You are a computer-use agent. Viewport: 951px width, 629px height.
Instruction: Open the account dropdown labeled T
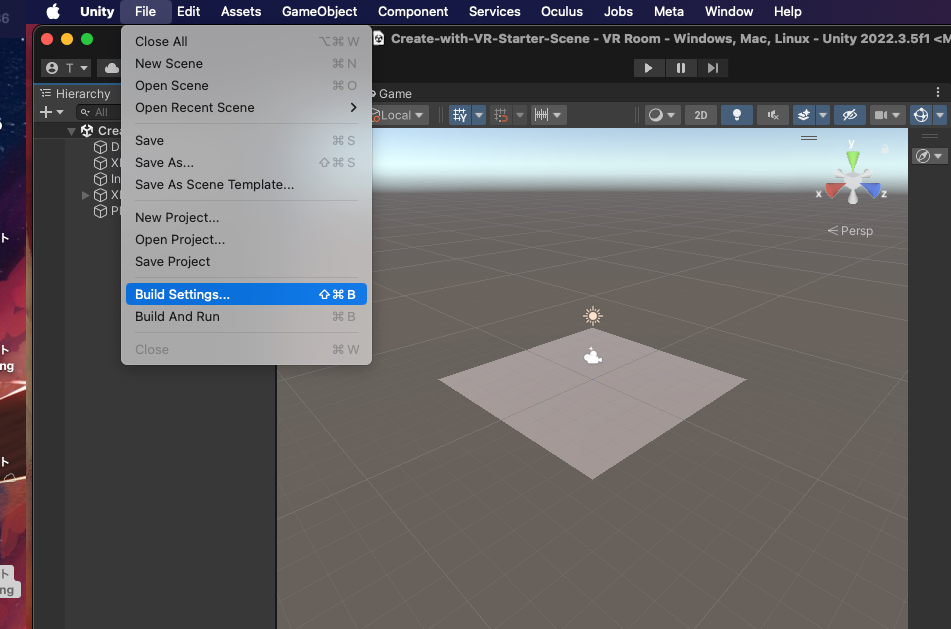[67, 68]
